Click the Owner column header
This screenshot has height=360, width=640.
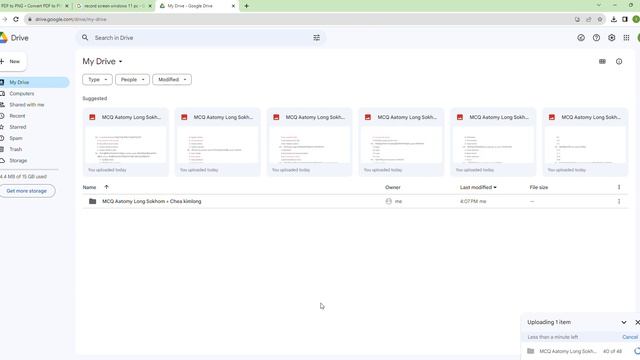393,187
